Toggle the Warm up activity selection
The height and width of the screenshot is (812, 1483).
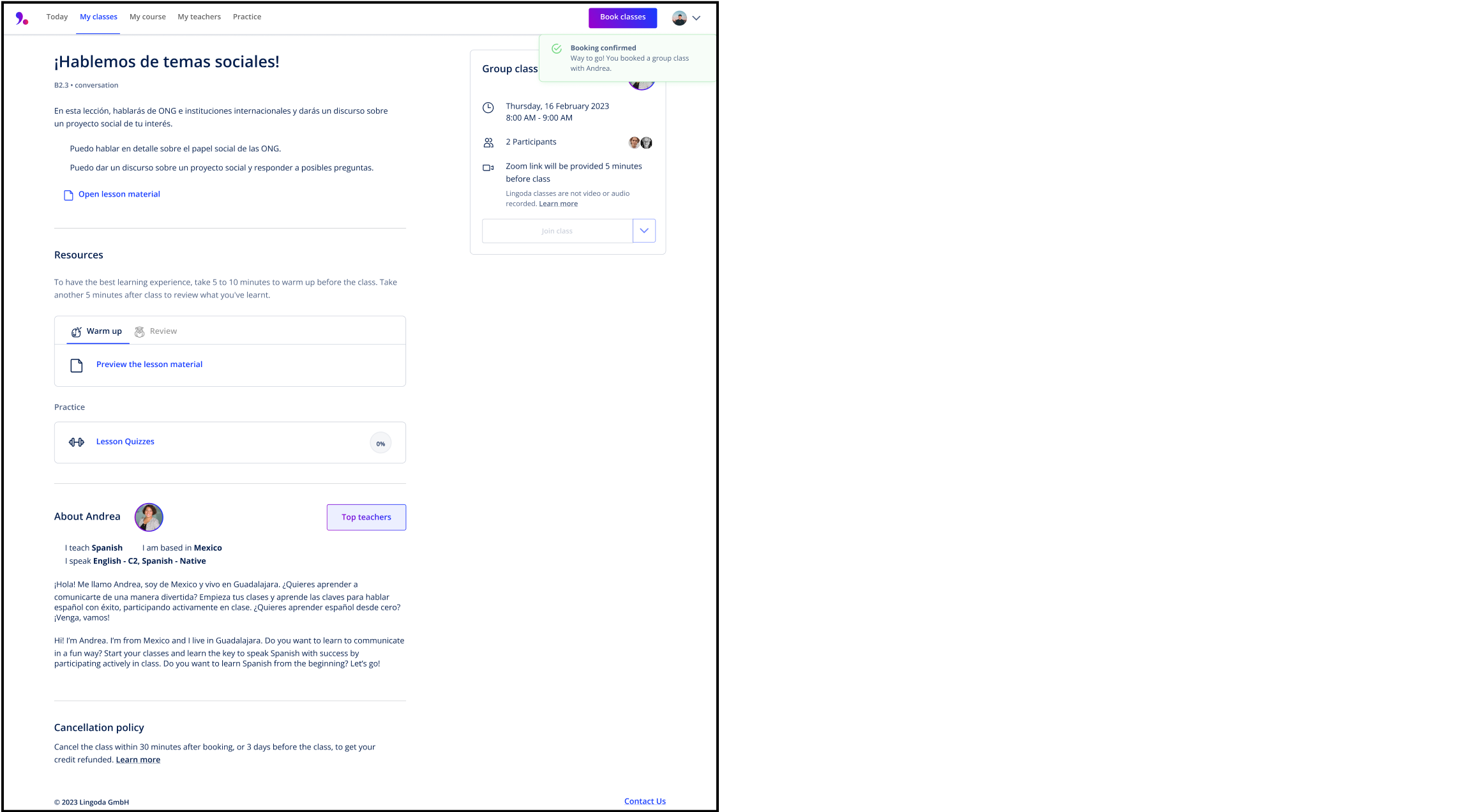pos(97,331)
